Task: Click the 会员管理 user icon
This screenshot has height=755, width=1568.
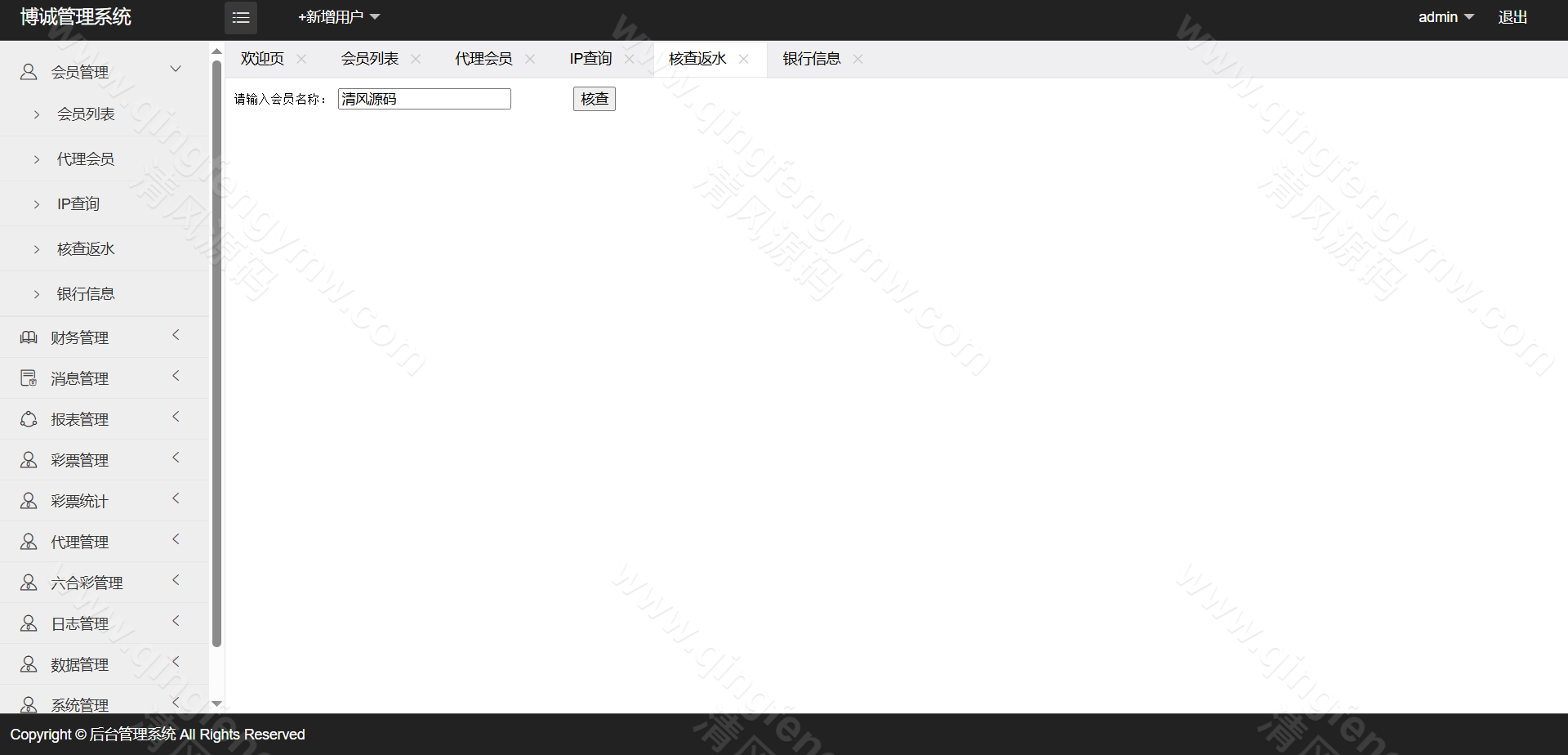Action: click(29, 72)
